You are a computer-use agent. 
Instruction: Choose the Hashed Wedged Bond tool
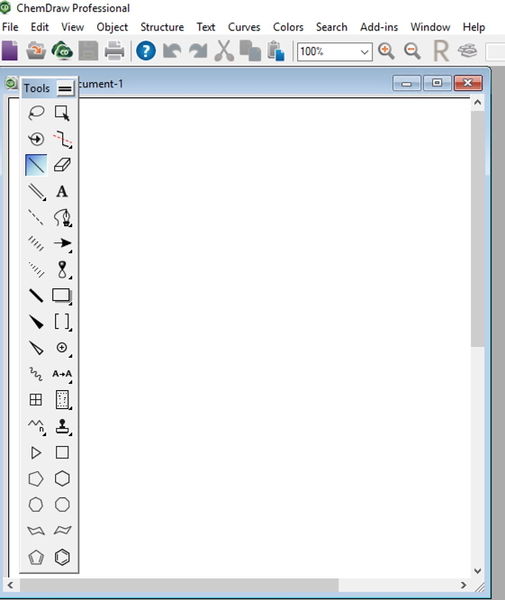[x=36, y=269]
